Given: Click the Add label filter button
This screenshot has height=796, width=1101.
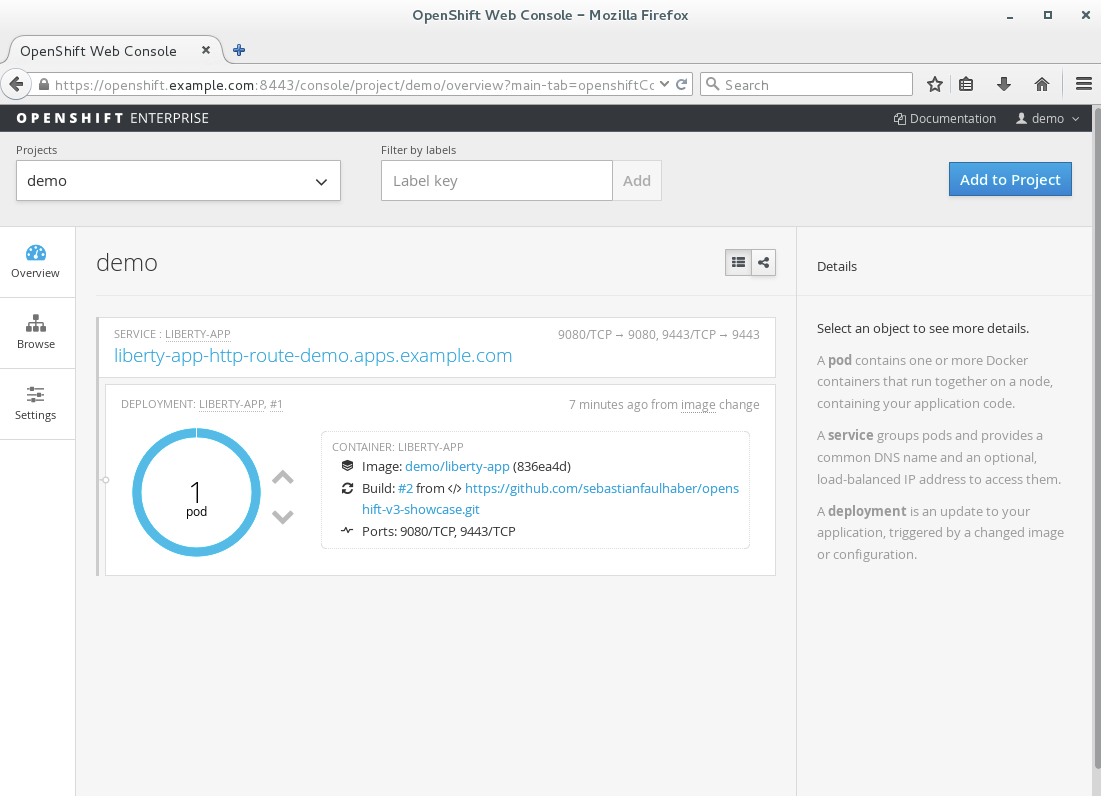Looking at the screenshot, I should click(637, 181).
